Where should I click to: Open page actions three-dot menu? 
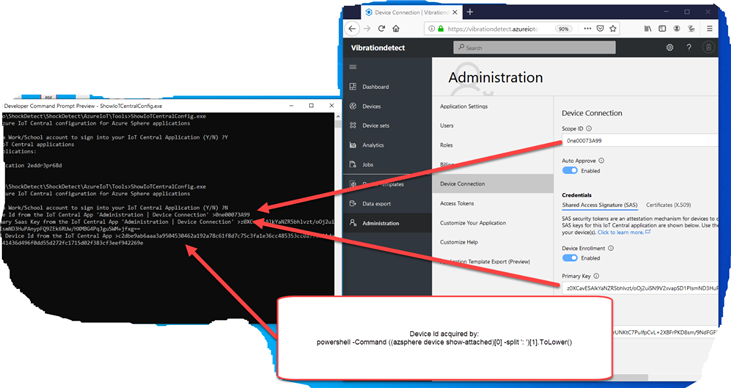tap(587, 28)
